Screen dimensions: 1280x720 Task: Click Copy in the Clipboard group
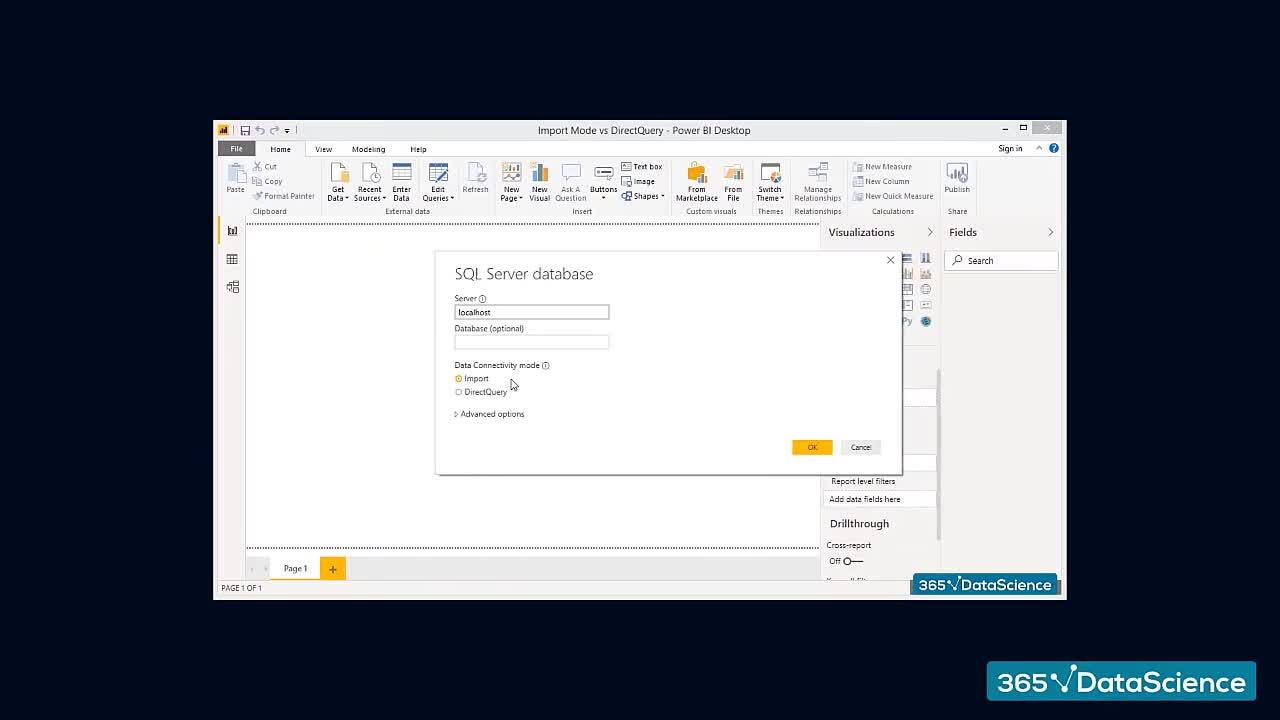pos(268,181)
